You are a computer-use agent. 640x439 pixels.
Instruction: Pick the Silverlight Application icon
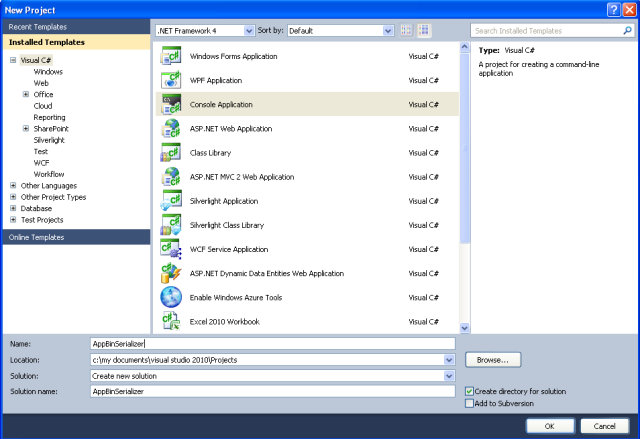coord(170,200)
